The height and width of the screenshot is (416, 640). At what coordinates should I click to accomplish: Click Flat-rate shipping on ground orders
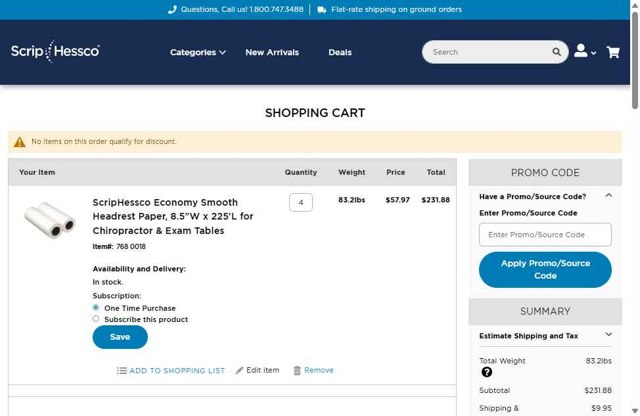pyautogui.click(x=396, y=9)
